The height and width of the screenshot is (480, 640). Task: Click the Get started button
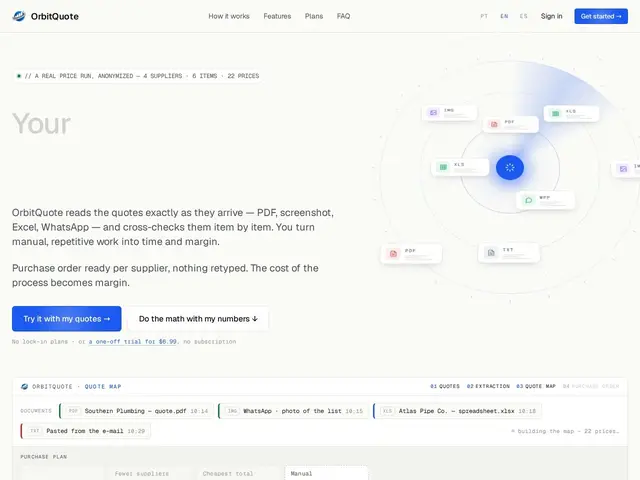point(601,16)
